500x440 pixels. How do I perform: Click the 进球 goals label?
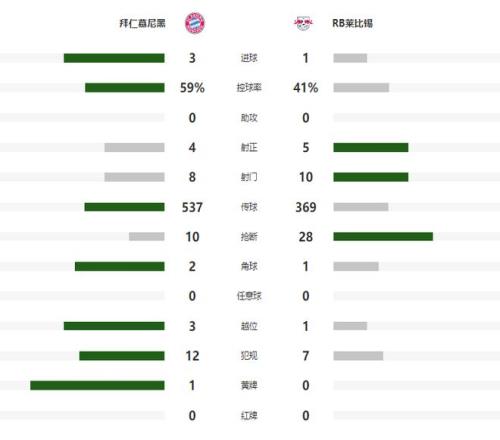249,58
